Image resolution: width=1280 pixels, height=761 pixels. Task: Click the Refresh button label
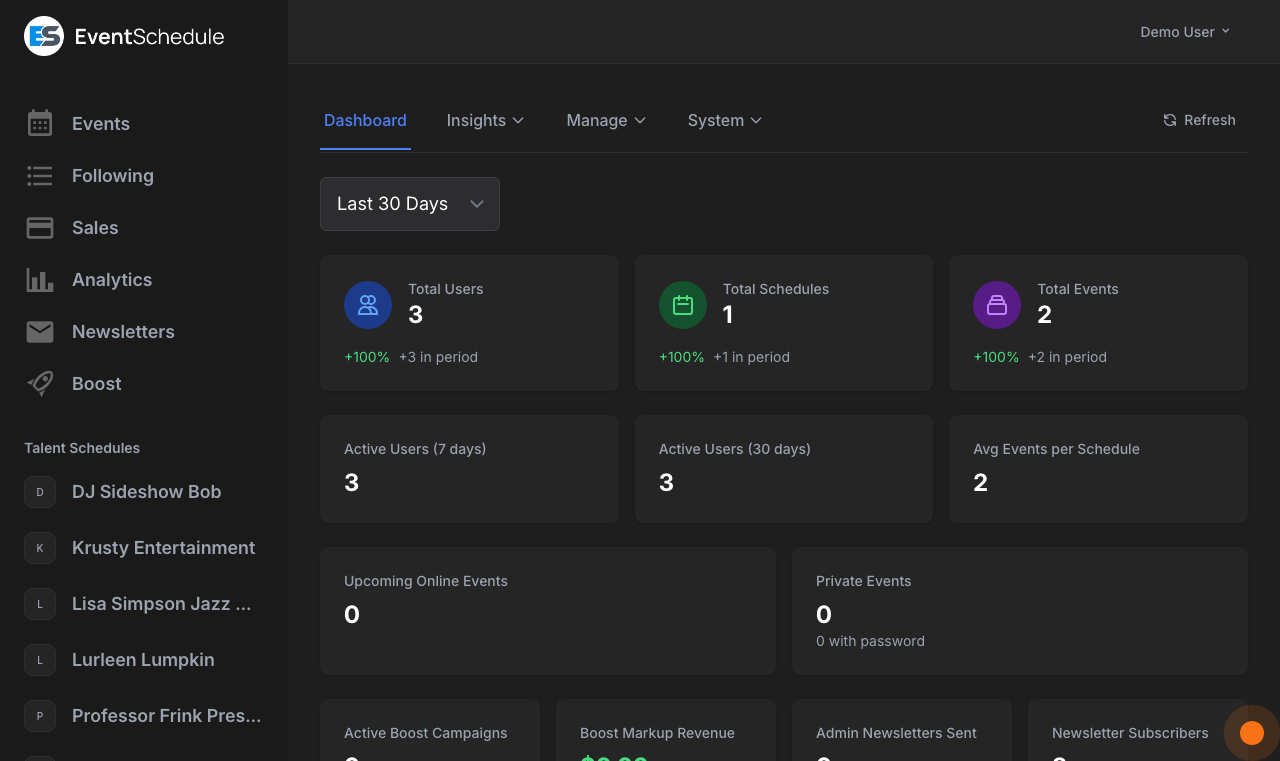(x=1210, y=120)
